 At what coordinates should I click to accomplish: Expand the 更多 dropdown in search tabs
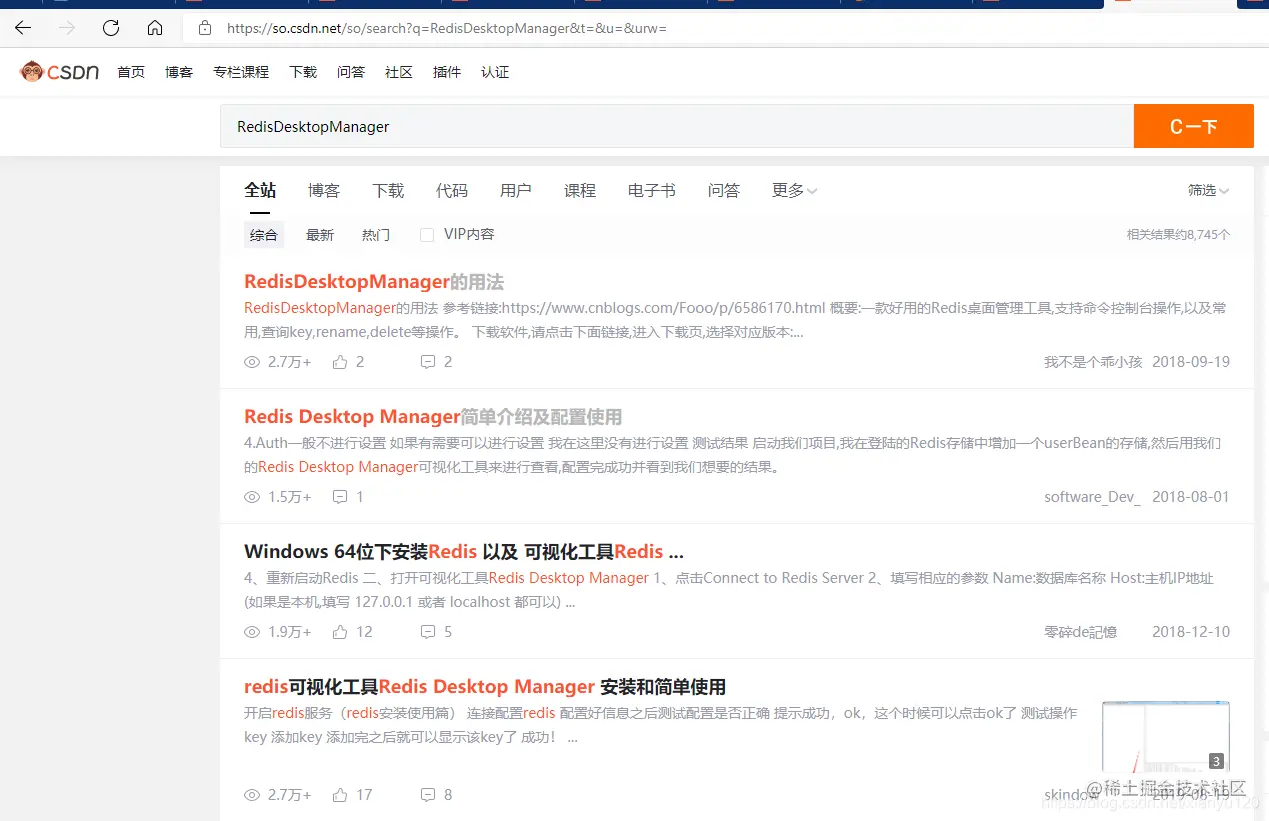795,190
